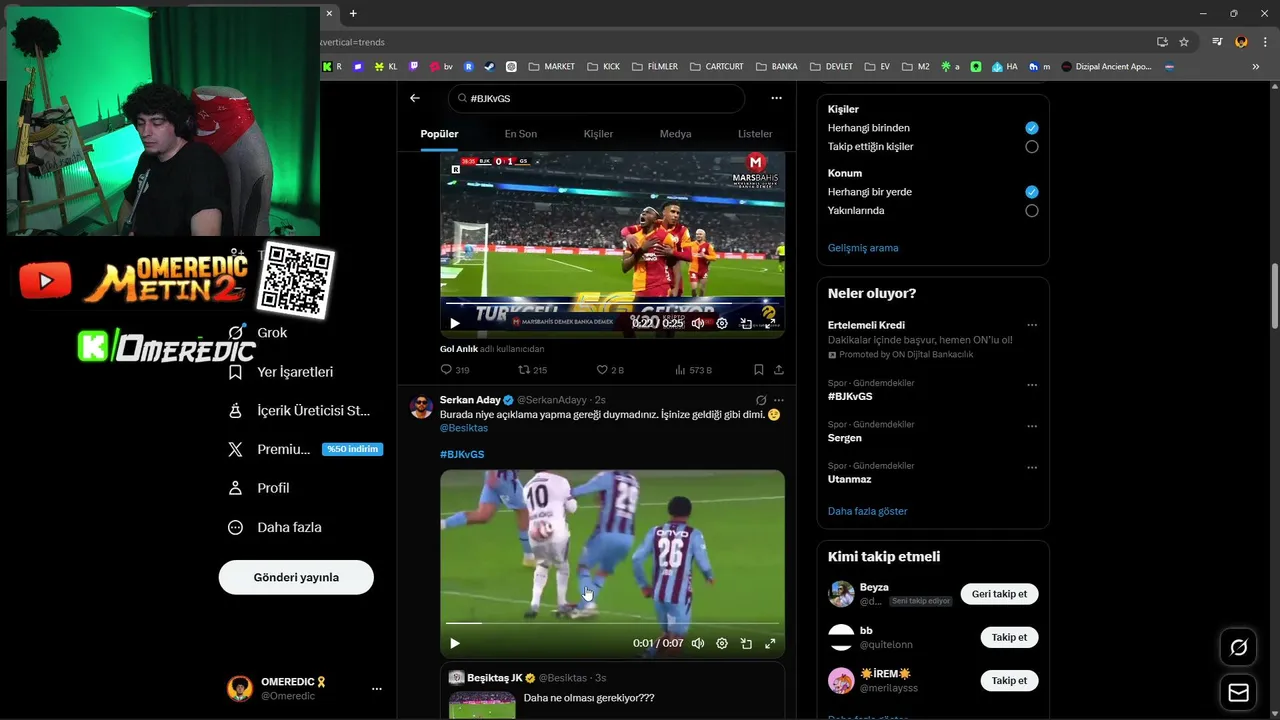This screenshot has width=1280, height=720.
Task: Click the #BJKvGS hashtag in Serkan's post
Action: (x=462, y=454)
